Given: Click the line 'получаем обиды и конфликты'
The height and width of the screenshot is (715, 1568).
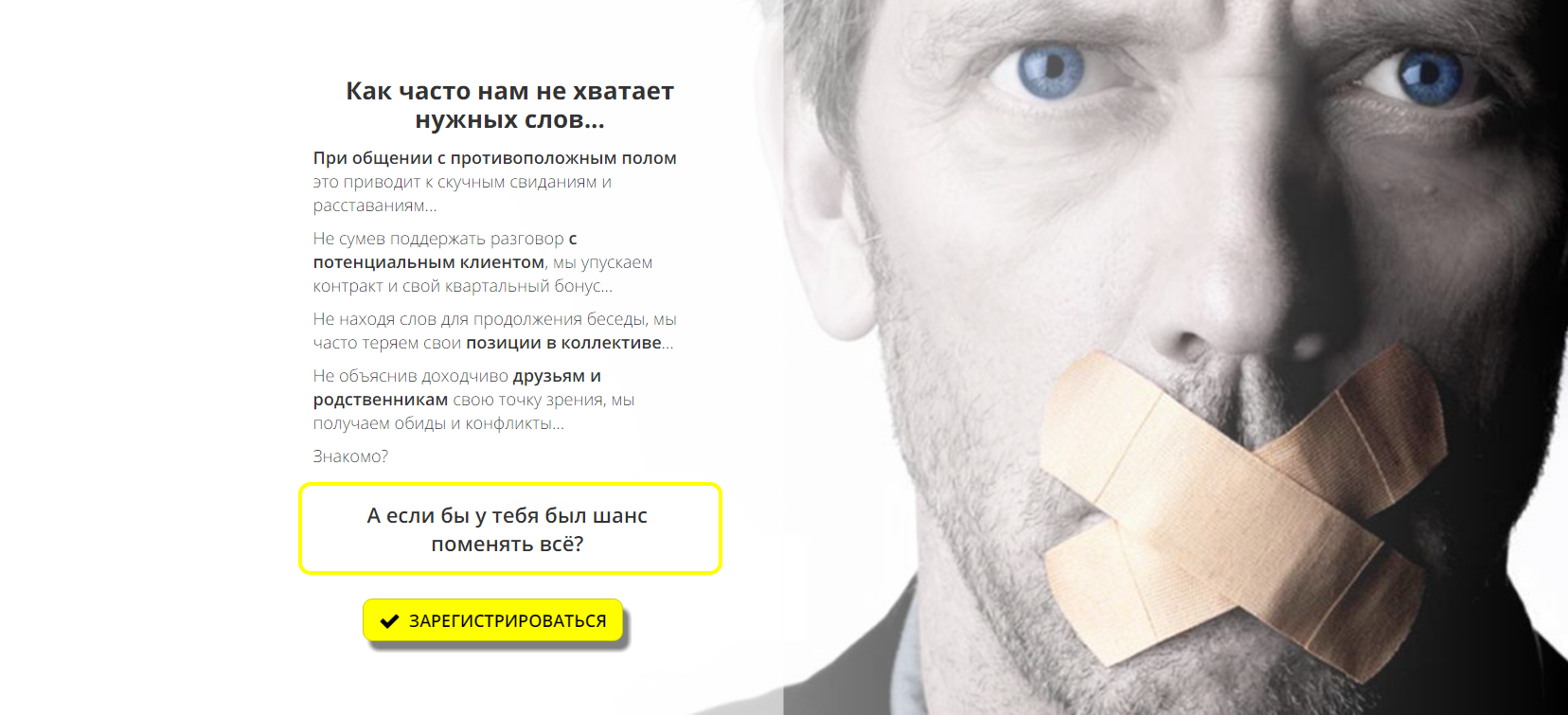Looking at the screenshot, I should (x=438, y=423).
